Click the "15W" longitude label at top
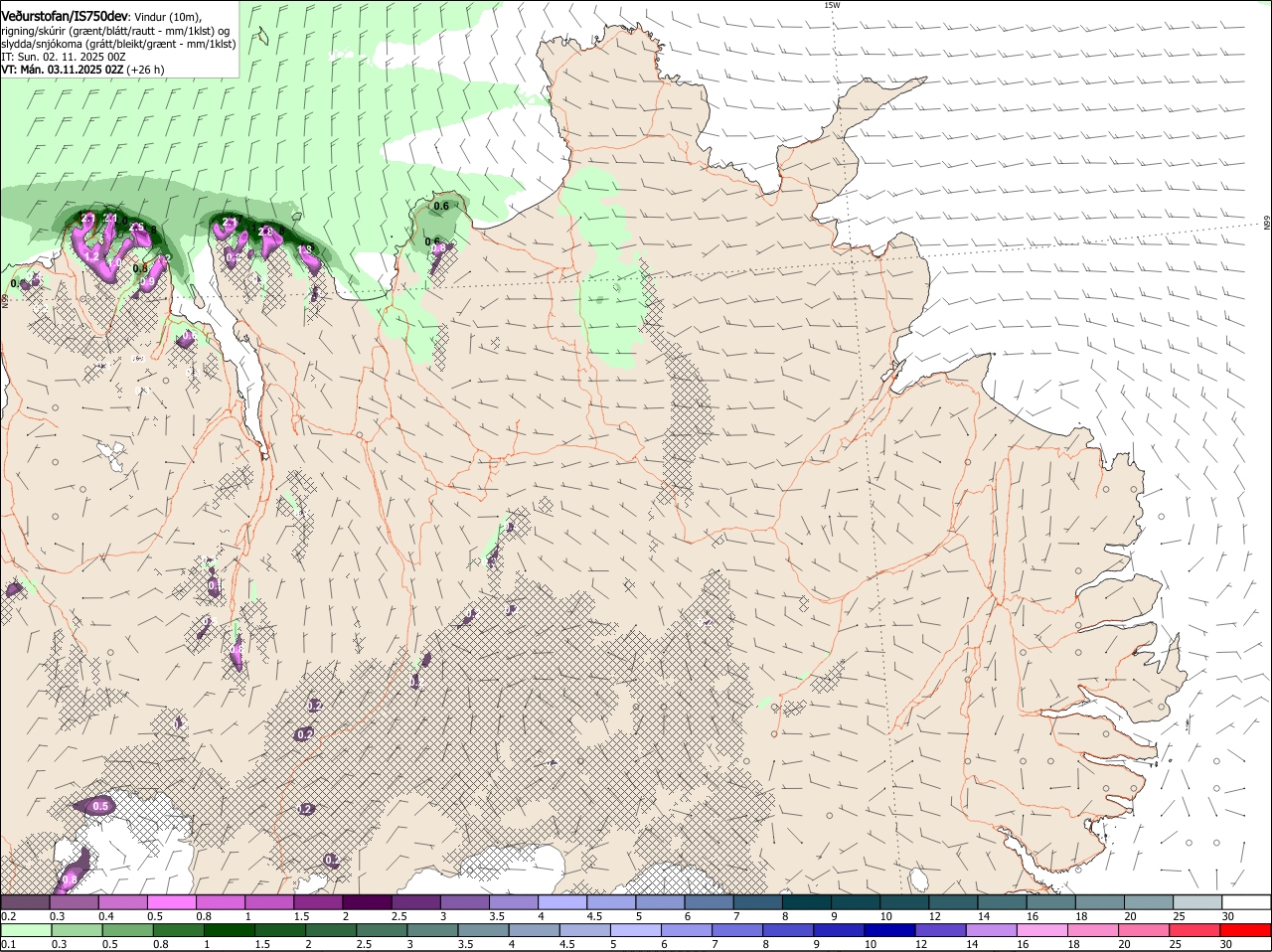 pyautogui.click(x=832, y=5)
